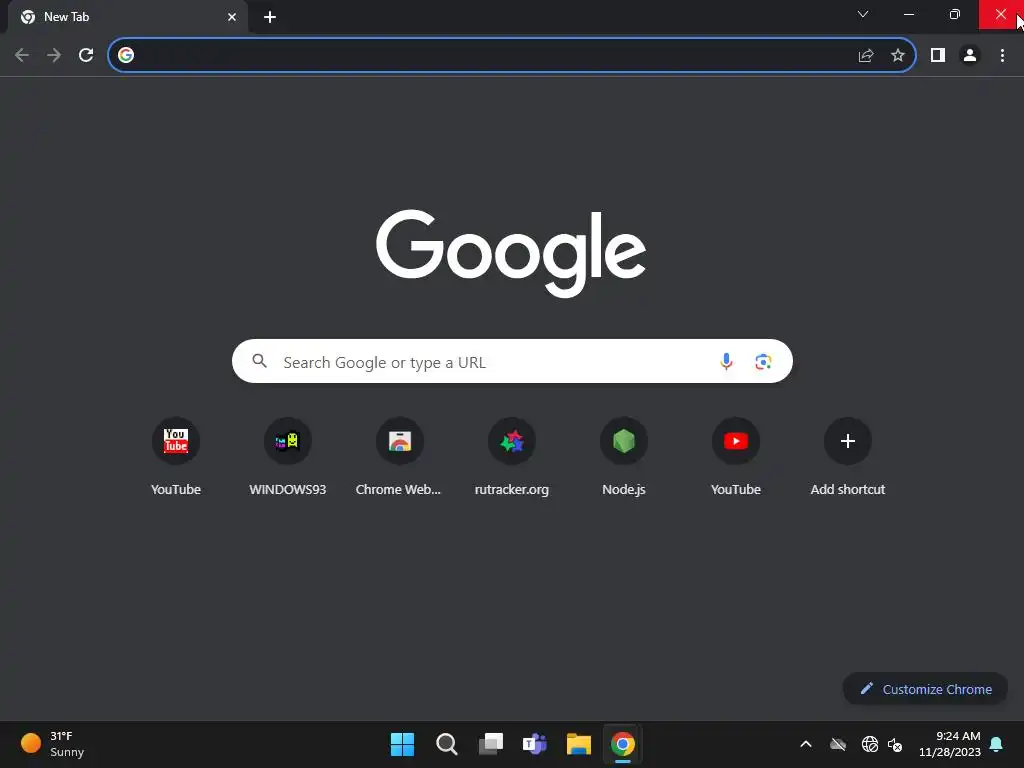Click into Search Google or type a URL box
The width and height of the screenshot is (1024, 768).
tap(512, 361)
